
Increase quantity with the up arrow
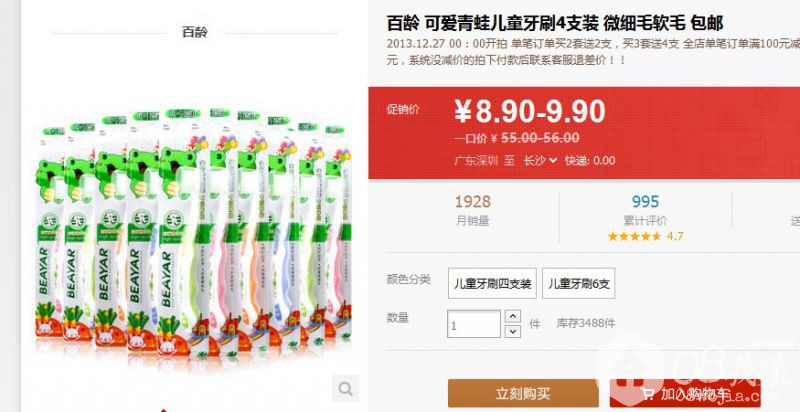point(513,316)
